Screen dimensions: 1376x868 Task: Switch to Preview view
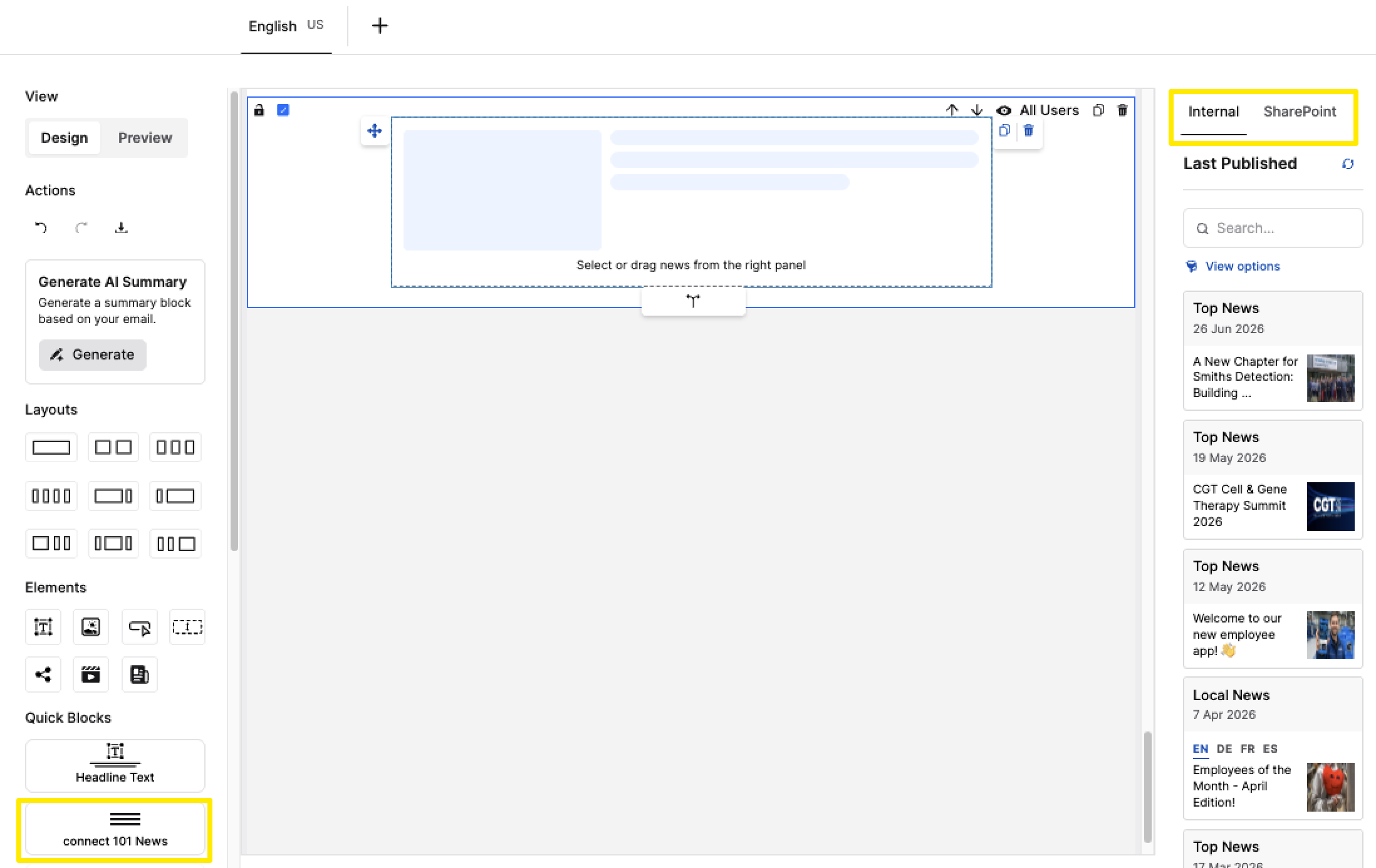pyautogui.click(x=145, y=138)
